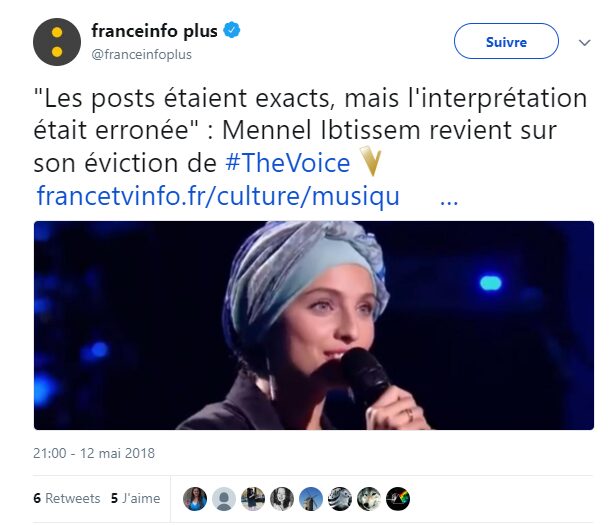Expand the truncated link ellipsis
This screenshot has width=609, height=525.
pyautogui.click(x=449, y=202)
